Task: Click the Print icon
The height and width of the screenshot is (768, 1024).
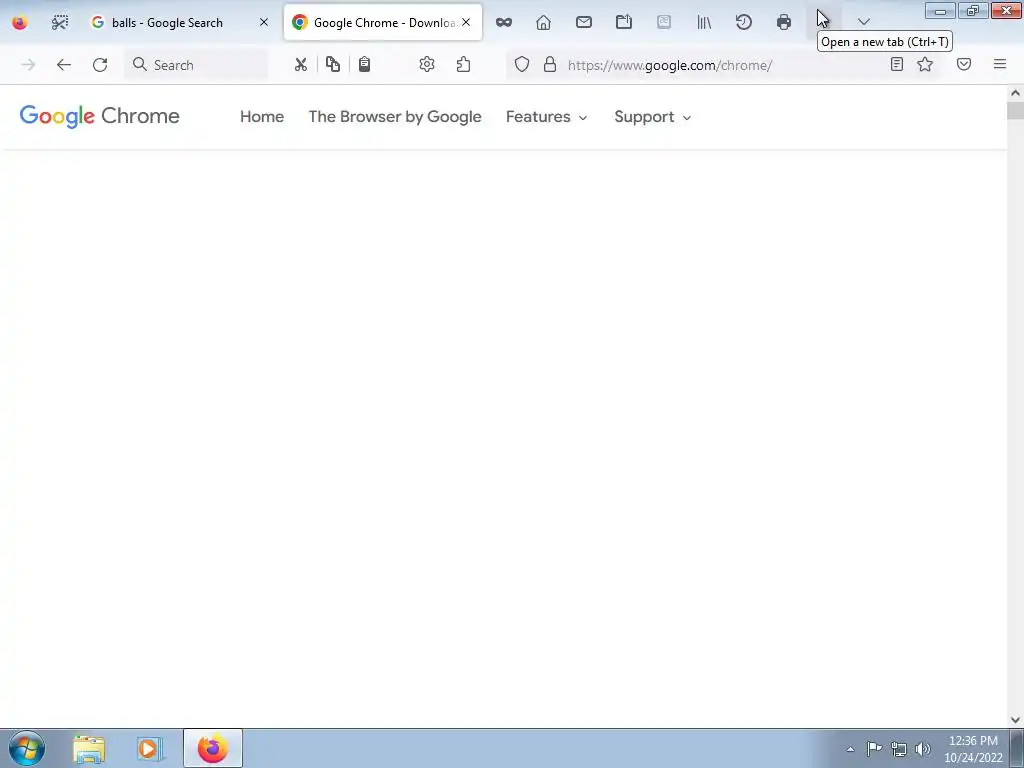Action: (x=784, y=22)
